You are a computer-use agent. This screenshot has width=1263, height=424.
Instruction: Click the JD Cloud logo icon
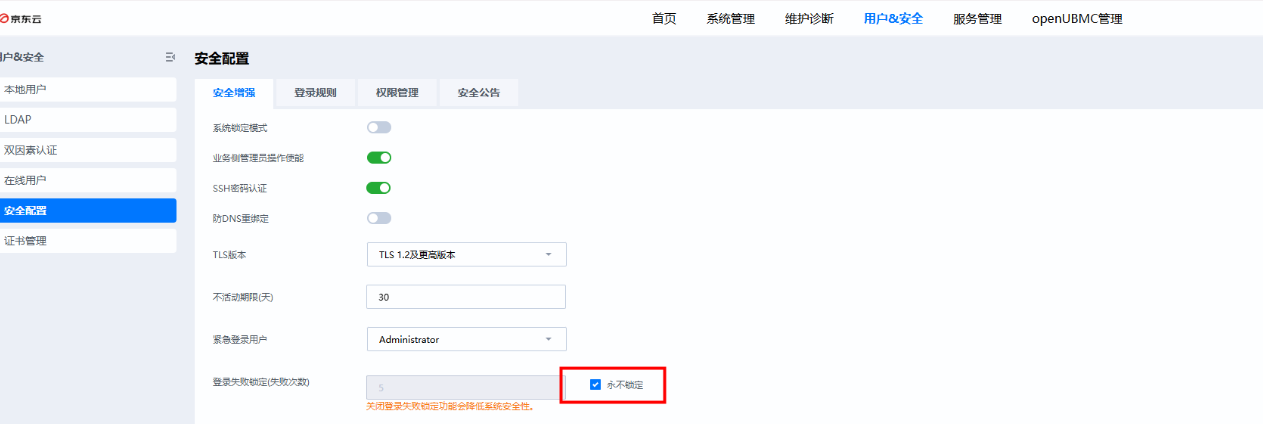point(6,19)
